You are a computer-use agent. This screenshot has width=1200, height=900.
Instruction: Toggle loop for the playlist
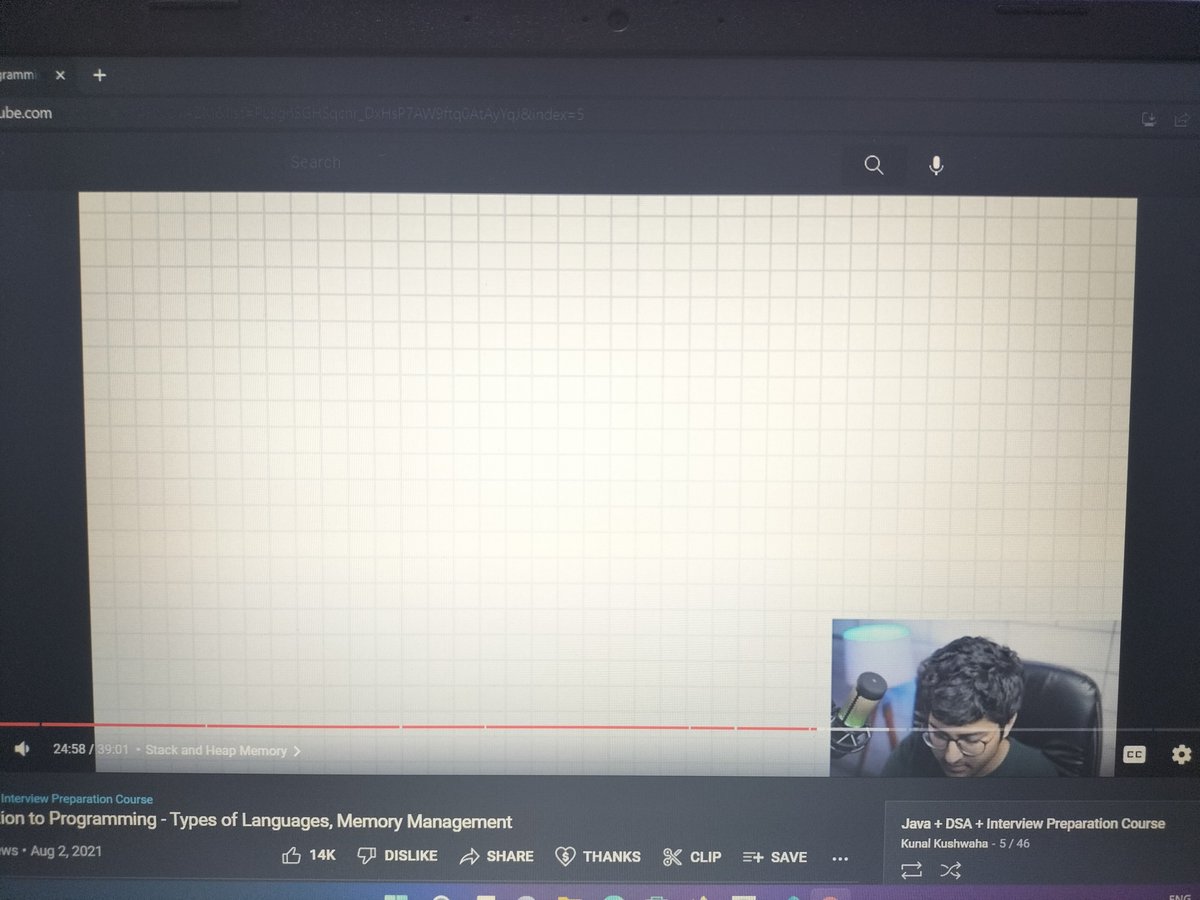coord(911,870)
